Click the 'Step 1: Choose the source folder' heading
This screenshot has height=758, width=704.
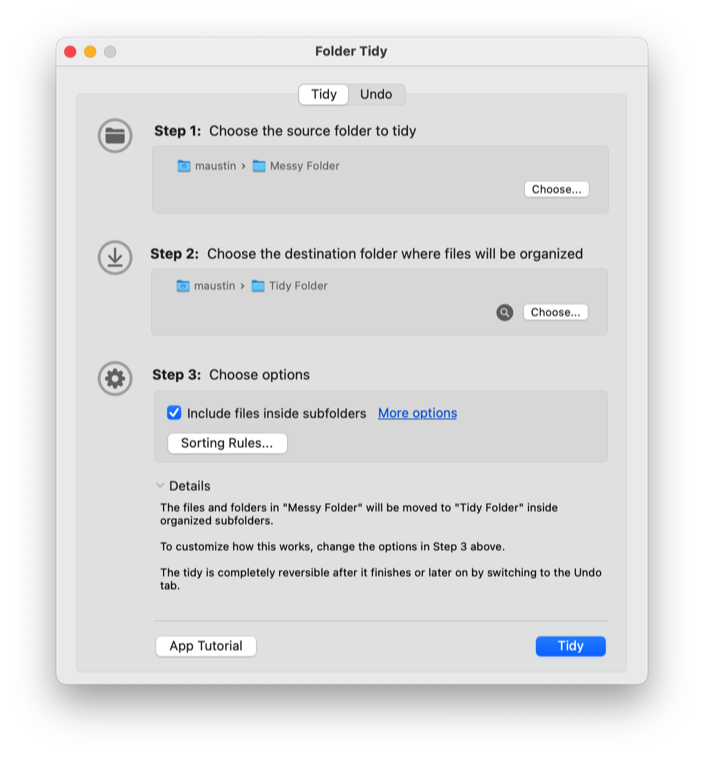point(285,131)
